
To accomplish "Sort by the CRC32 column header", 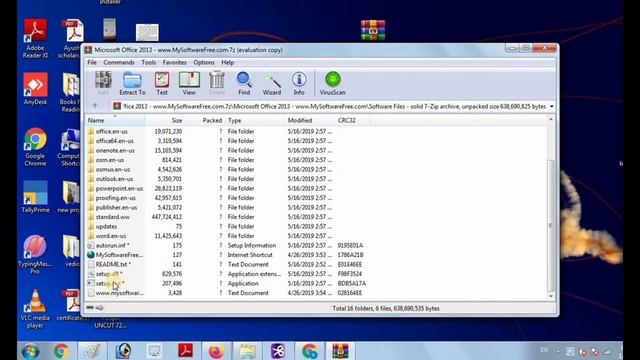I will point(353,120).
